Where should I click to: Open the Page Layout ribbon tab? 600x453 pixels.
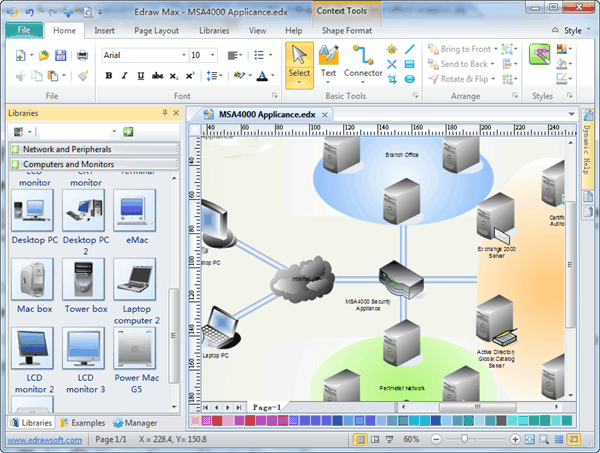pyautogui.click(x=158, y=30)
